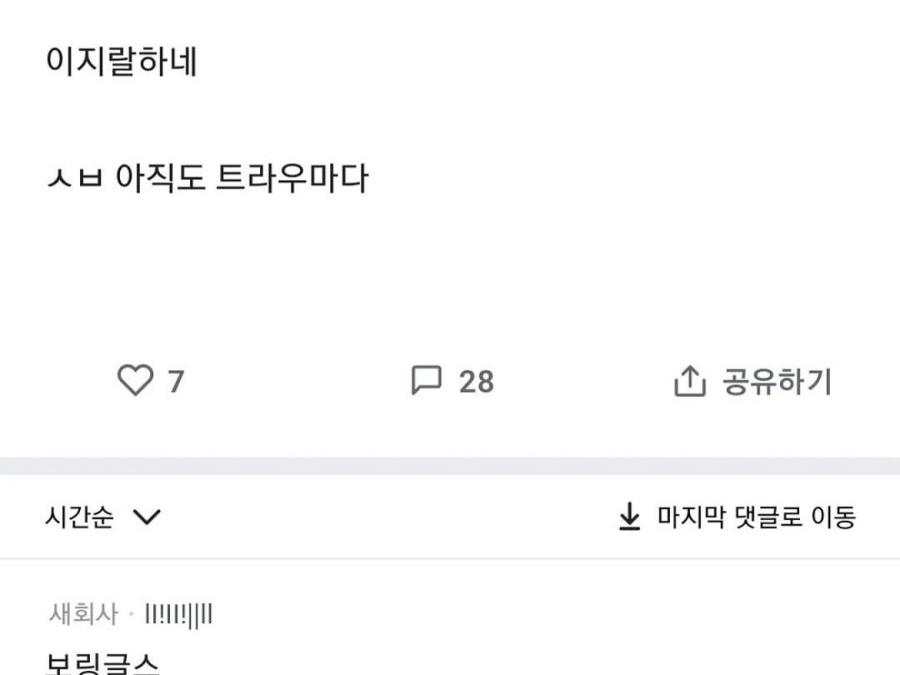
Task: Tap the heart like icon
Action: [x=135, y=381]
